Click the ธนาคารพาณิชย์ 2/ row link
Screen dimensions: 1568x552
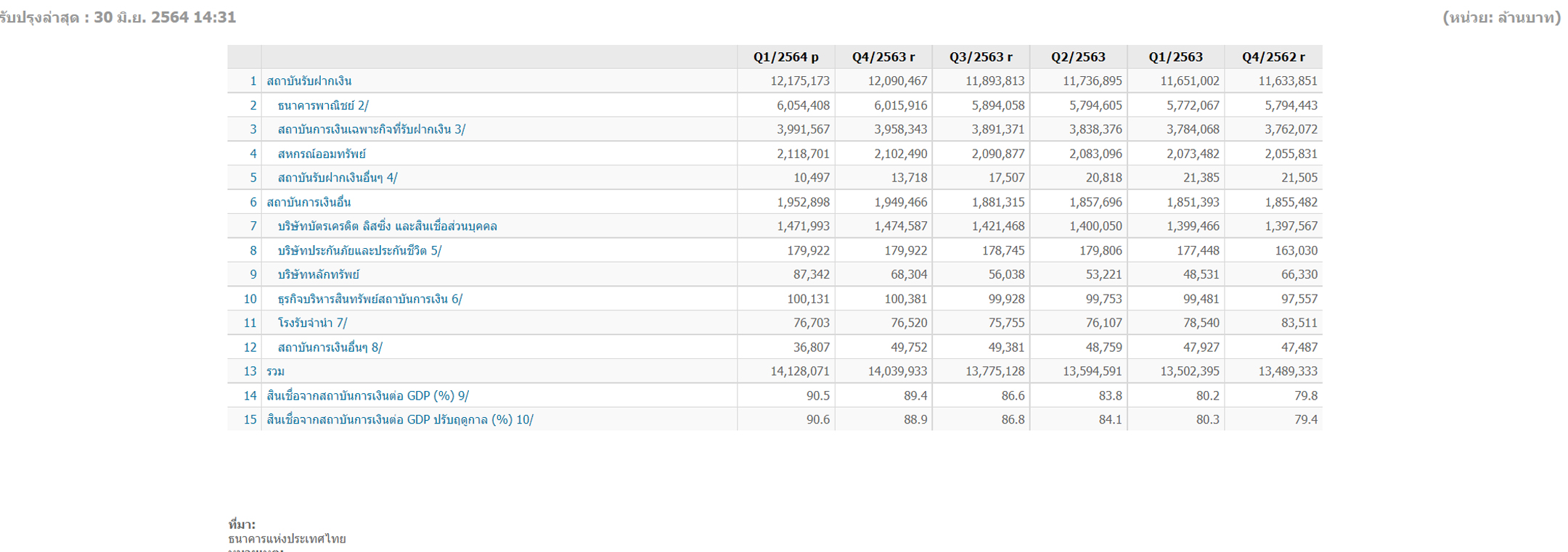[323, 106]
